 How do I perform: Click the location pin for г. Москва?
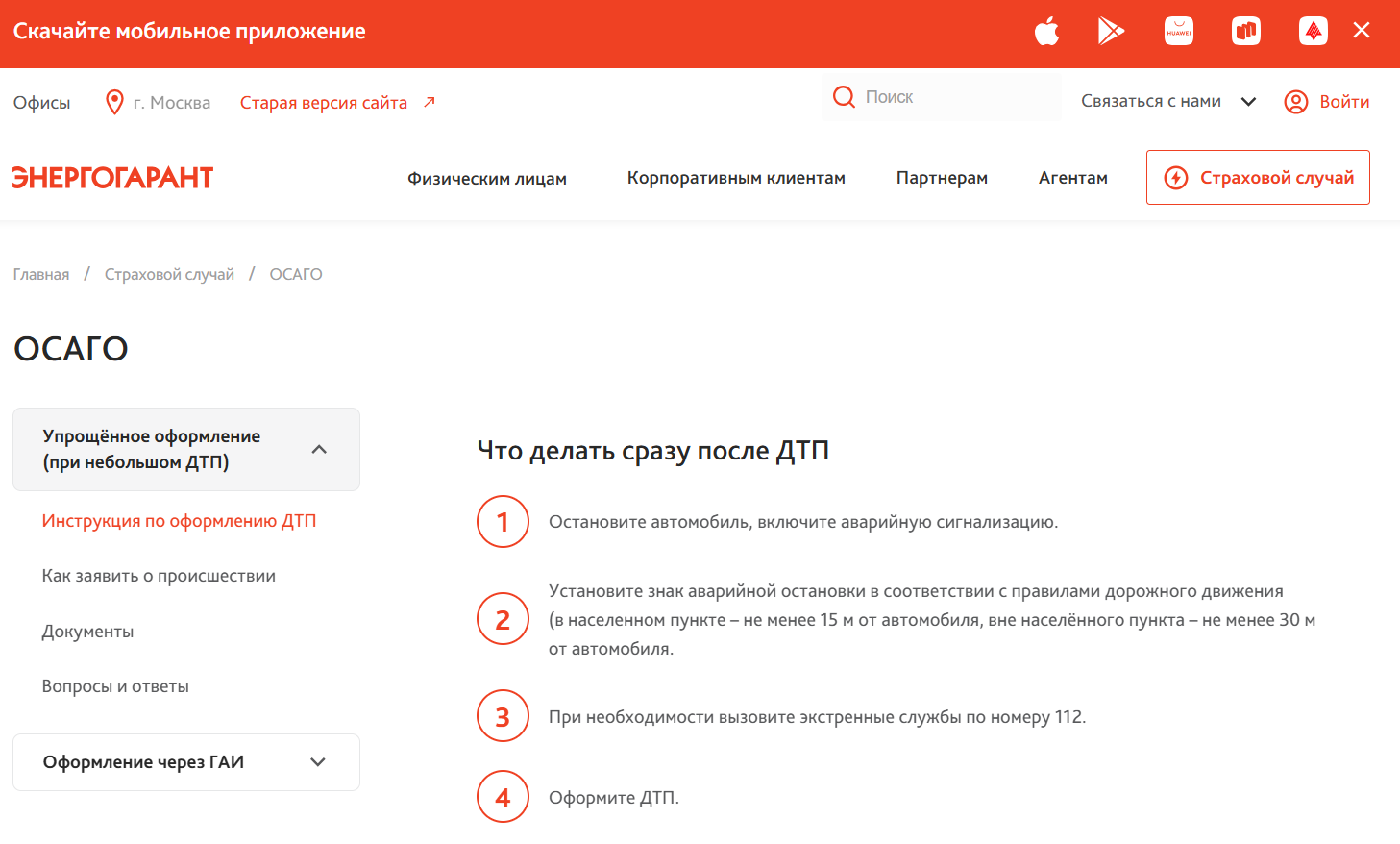pos(114,102)
